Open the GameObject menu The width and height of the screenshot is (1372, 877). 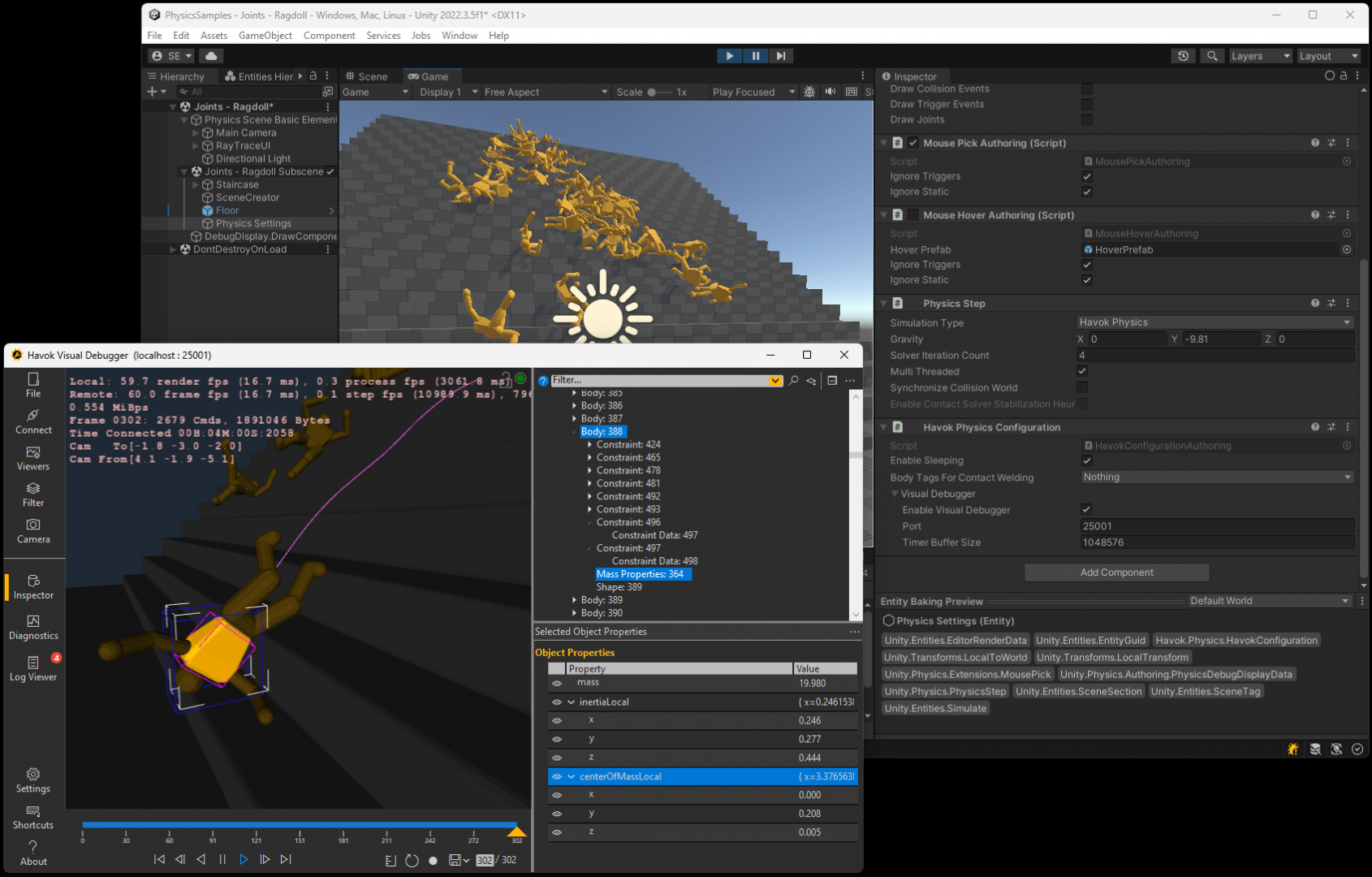[x=265, y=36]
